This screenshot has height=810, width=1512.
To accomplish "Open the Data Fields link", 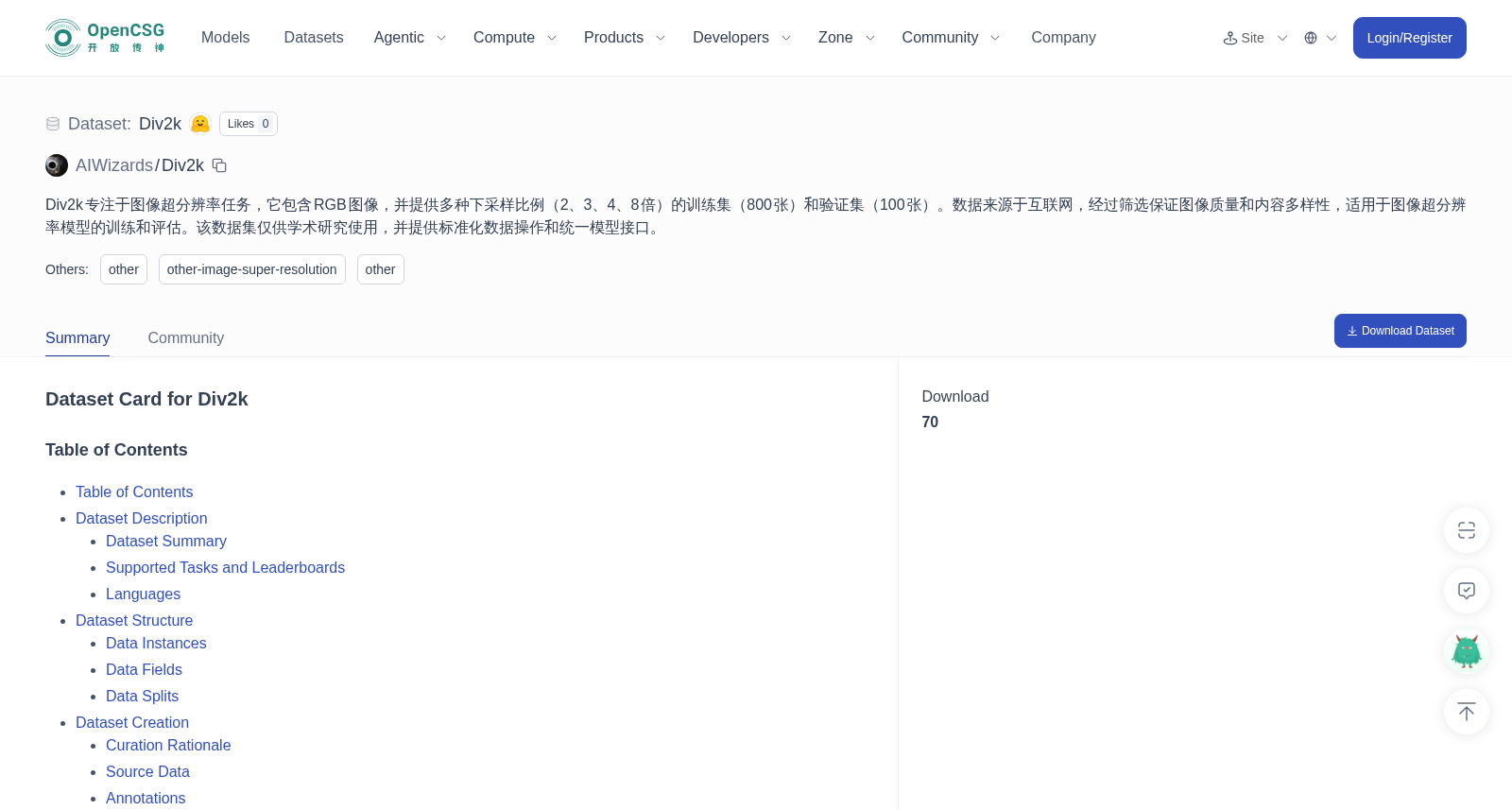I will click(x=144, y=669).
